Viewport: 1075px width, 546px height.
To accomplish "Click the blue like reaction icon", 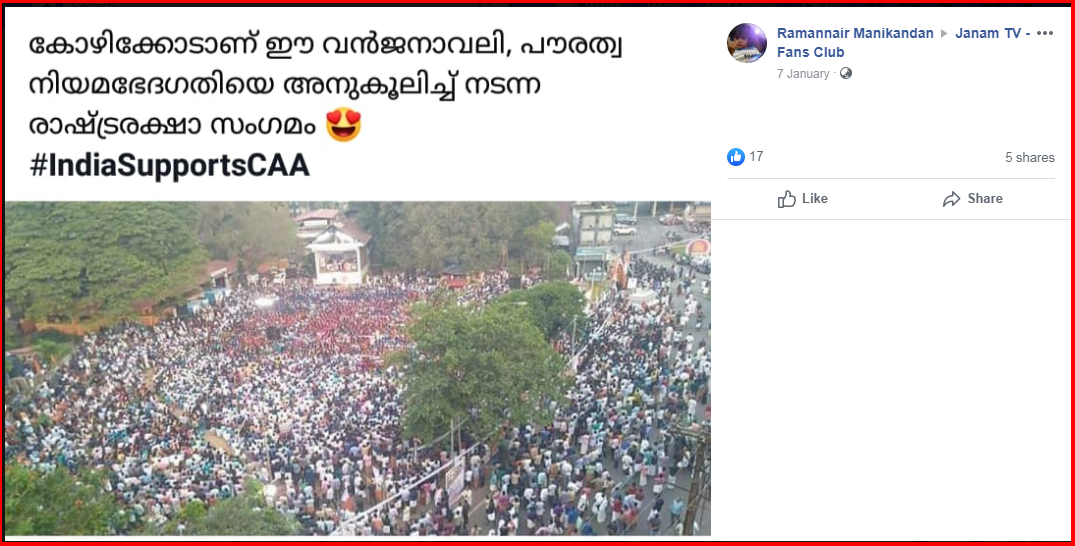I will pos(736,157).
